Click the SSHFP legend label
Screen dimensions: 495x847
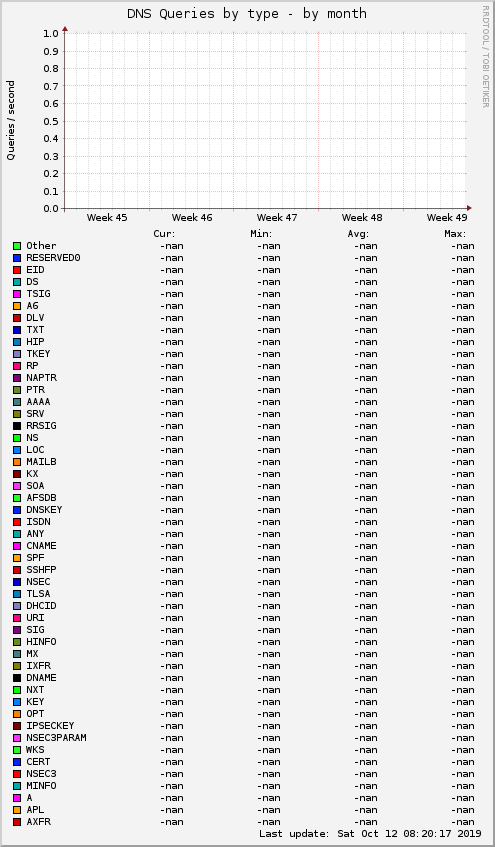[41, 570]
